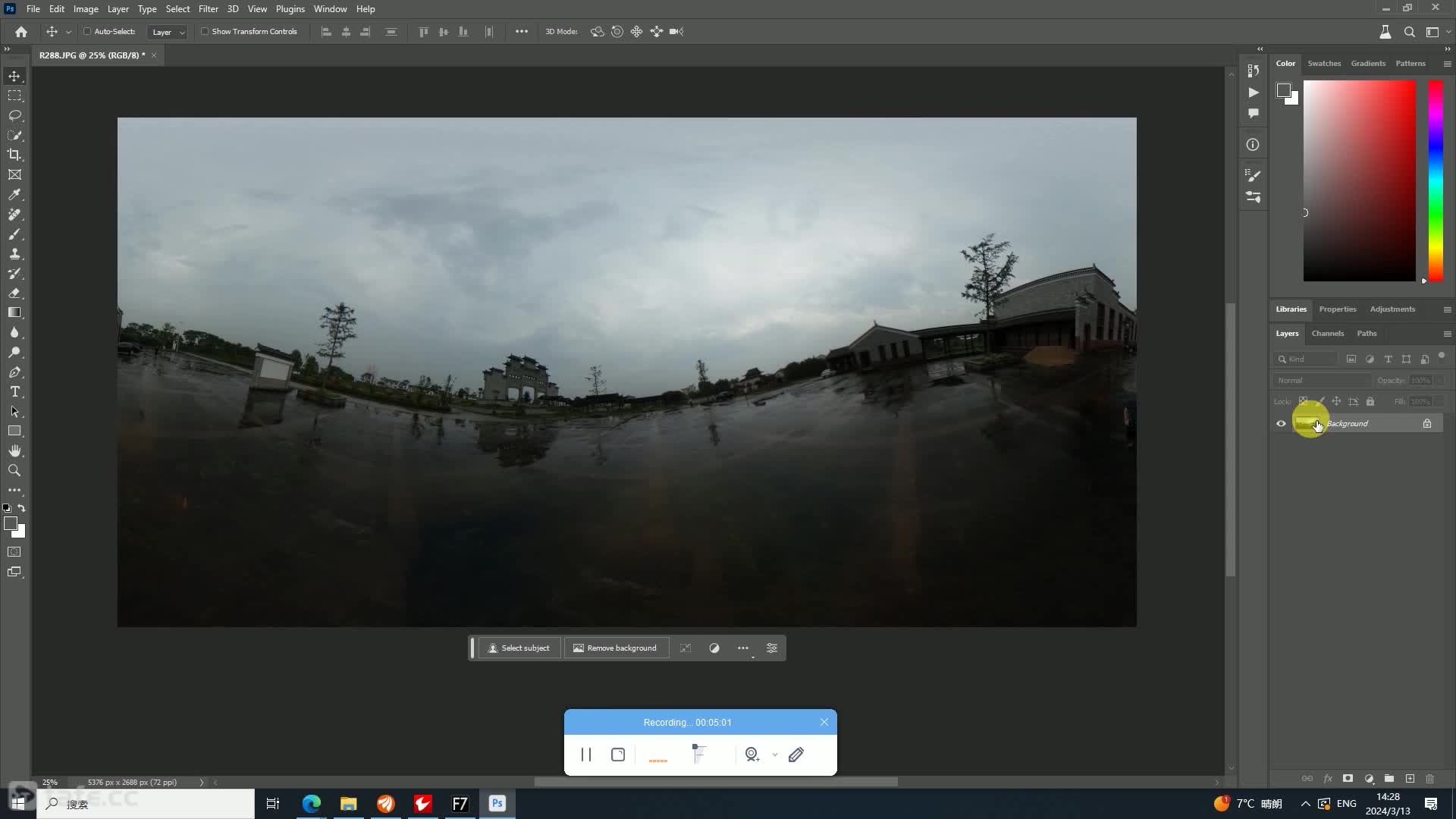Toggle Quick Mask mode
The image size is (1456, 819).
point(14,552)
